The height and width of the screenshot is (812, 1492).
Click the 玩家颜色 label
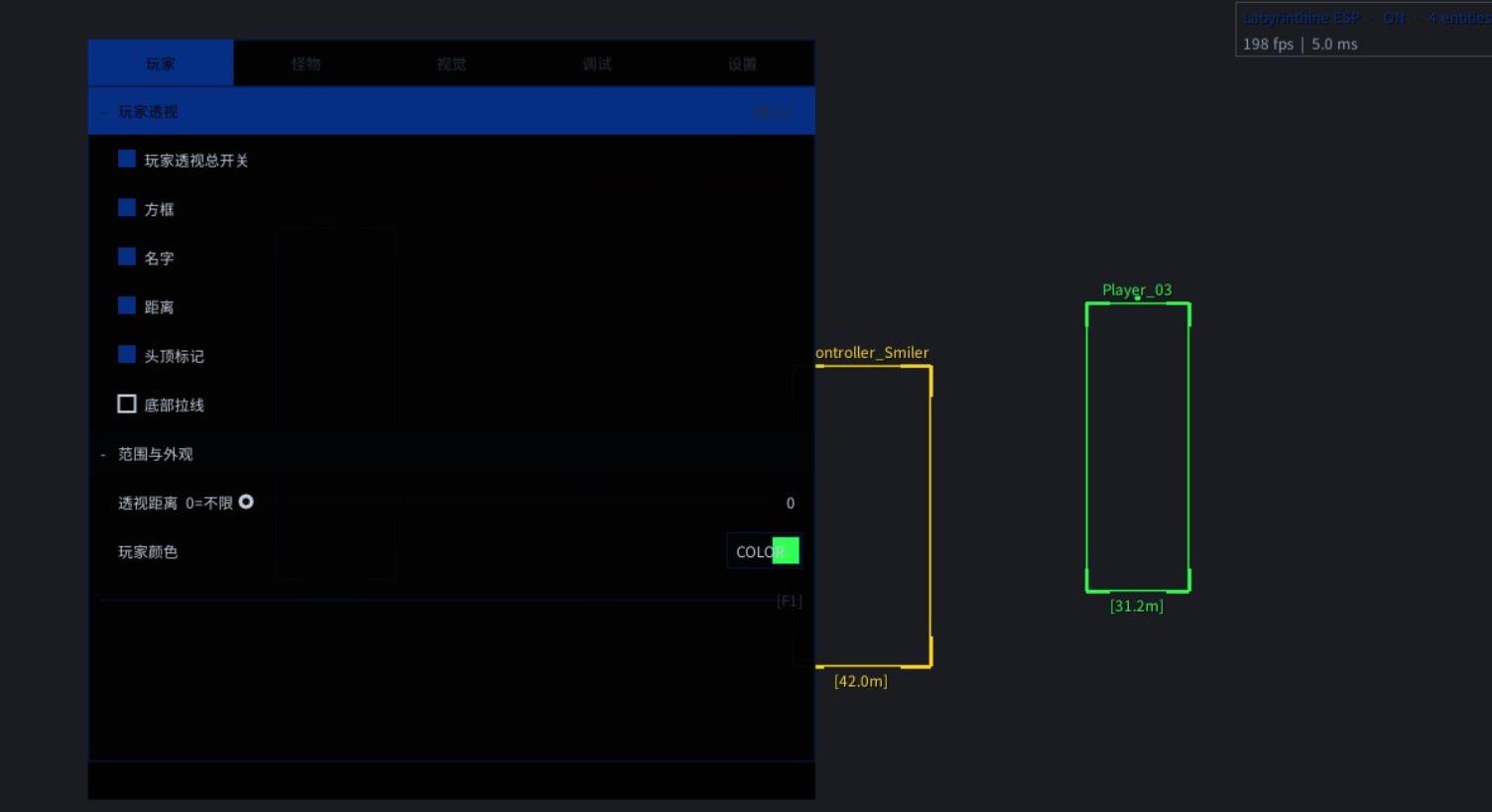(x=148, y=552)
